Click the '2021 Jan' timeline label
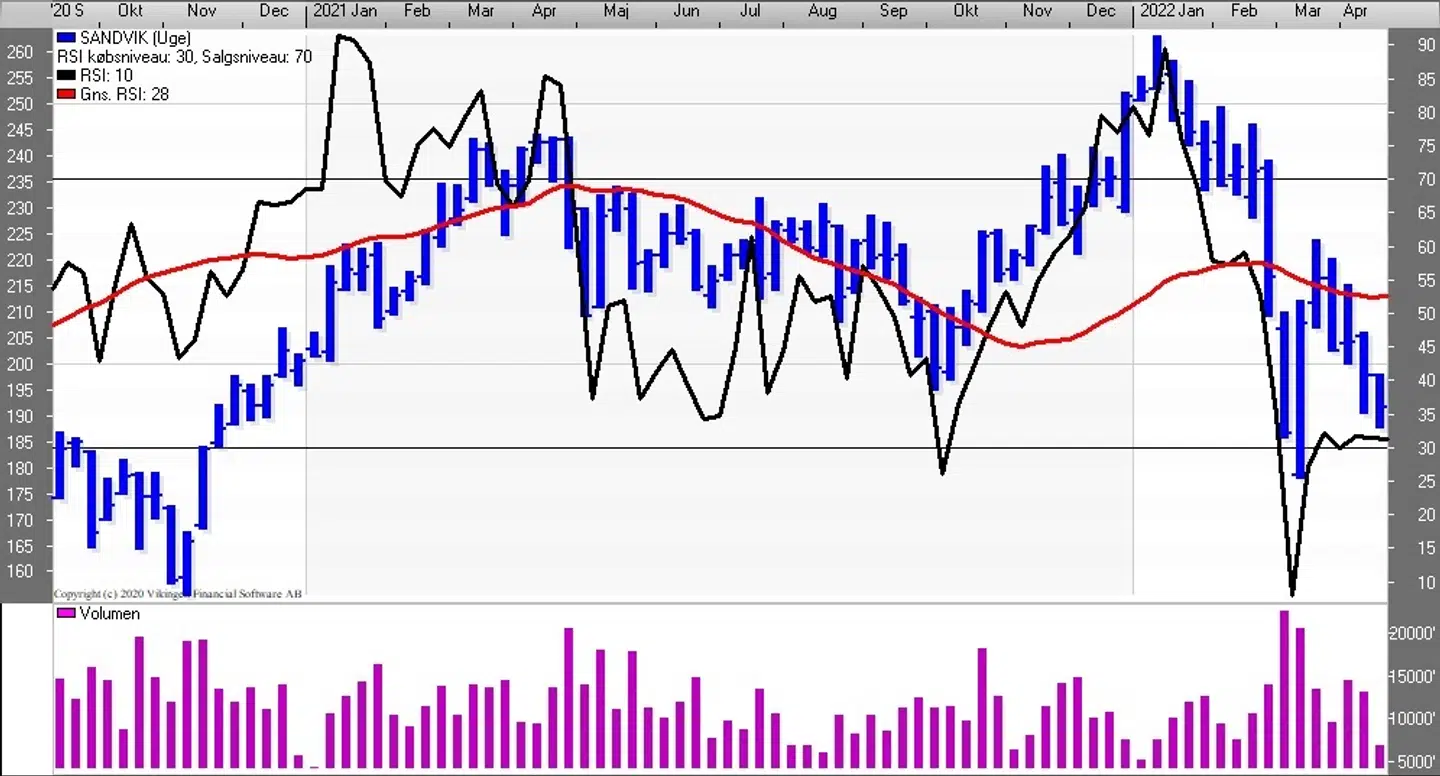Screen dimensions: 1440x776 click(x=345, y=11)
